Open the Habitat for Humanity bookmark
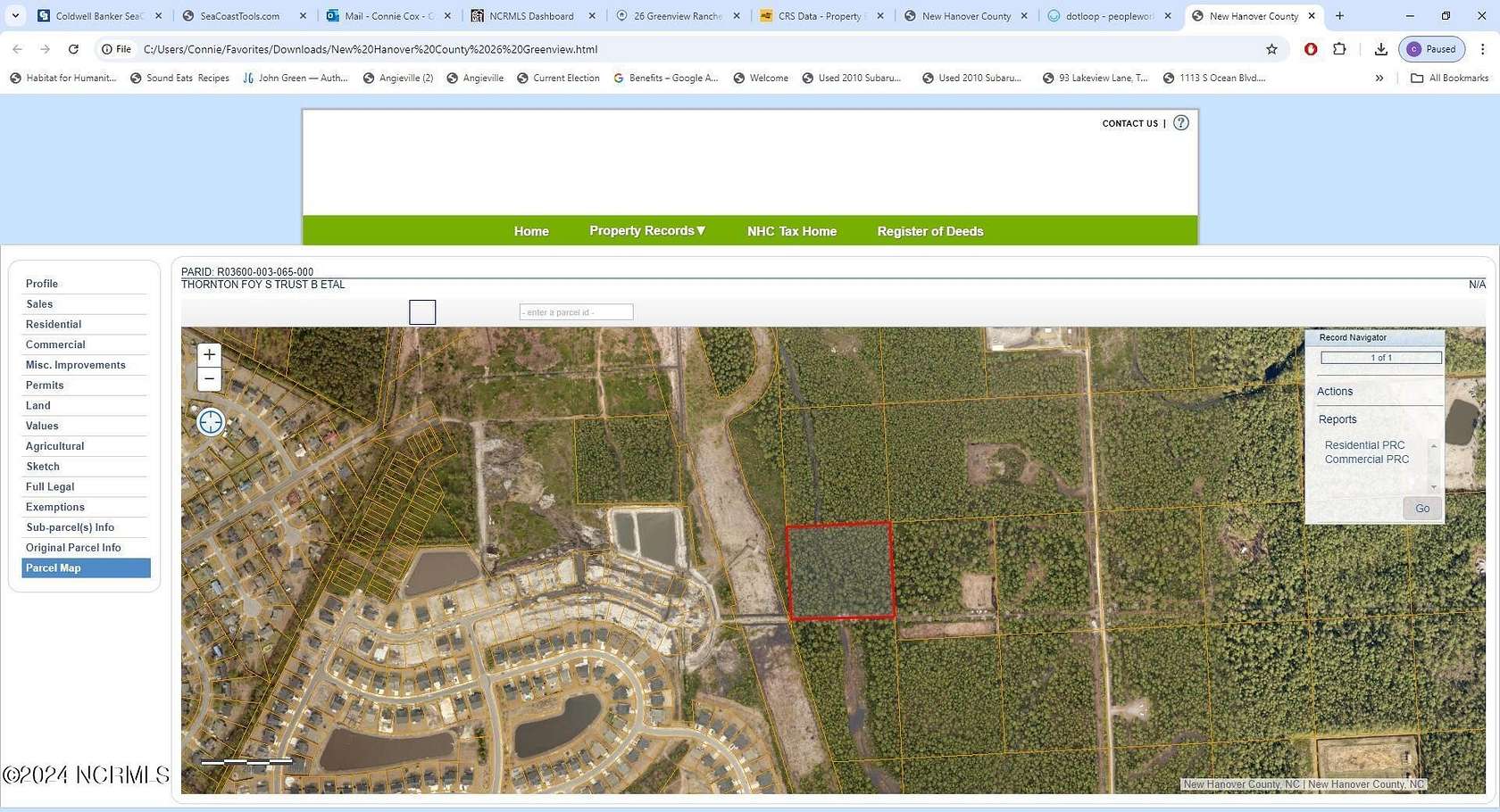1500x812 pixels. coord(63,79)
